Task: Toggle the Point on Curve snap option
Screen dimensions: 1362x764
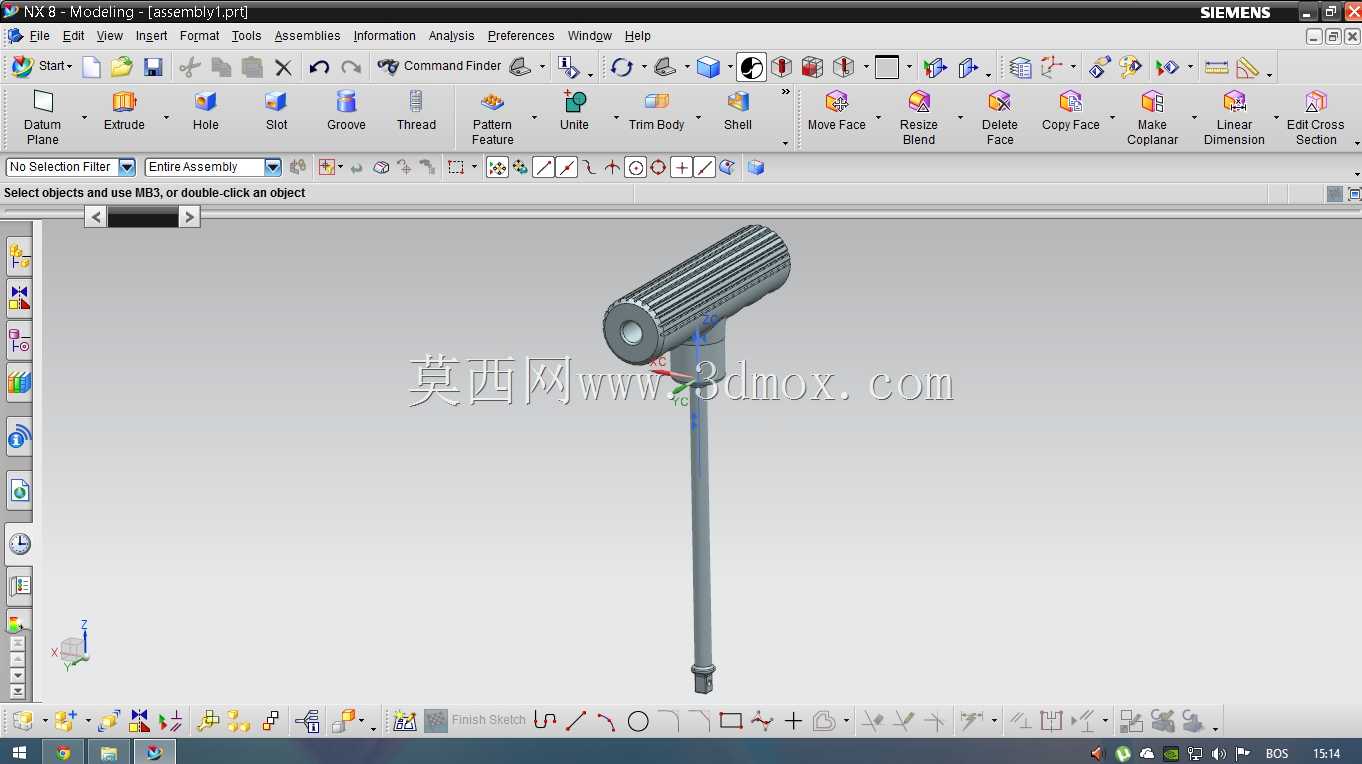Action: pos(704,168)
